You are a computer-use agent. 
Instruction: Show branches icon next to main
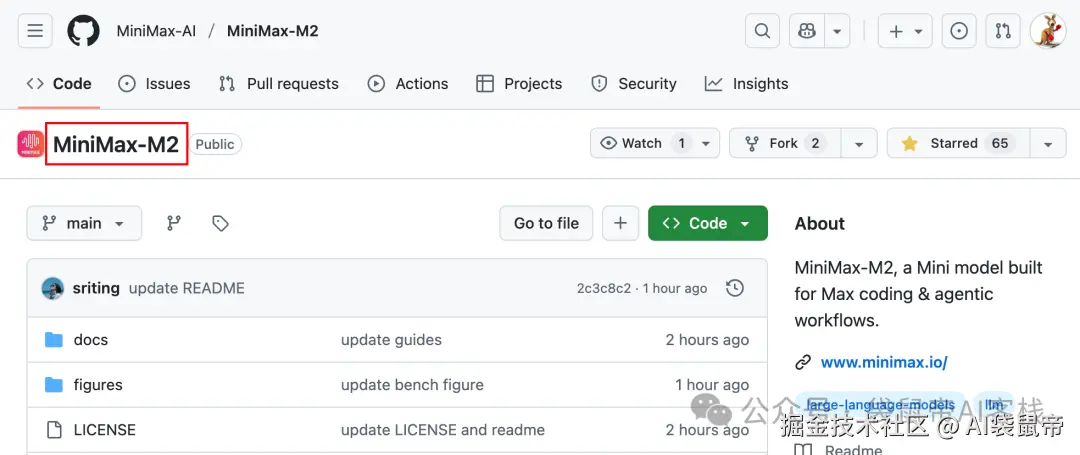click(174, 223)
